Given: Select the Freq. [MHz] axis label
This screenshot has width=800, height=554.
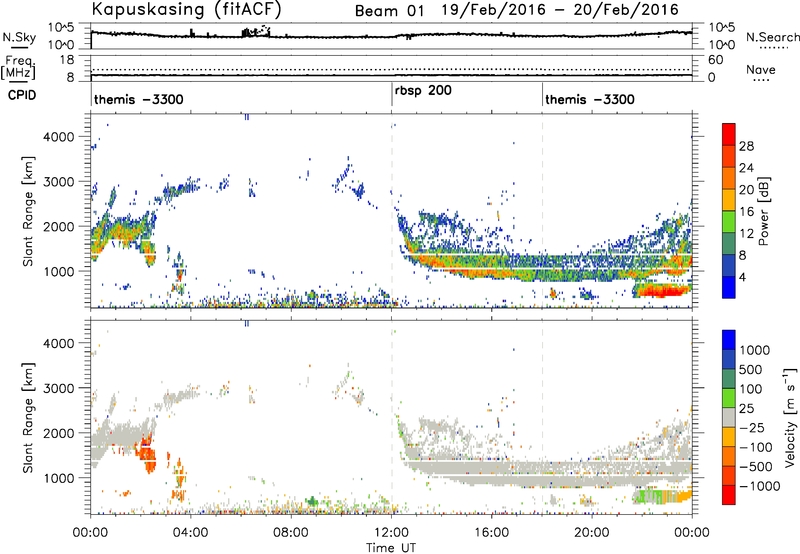Looking at the screenshot, I should coord(18,67).
